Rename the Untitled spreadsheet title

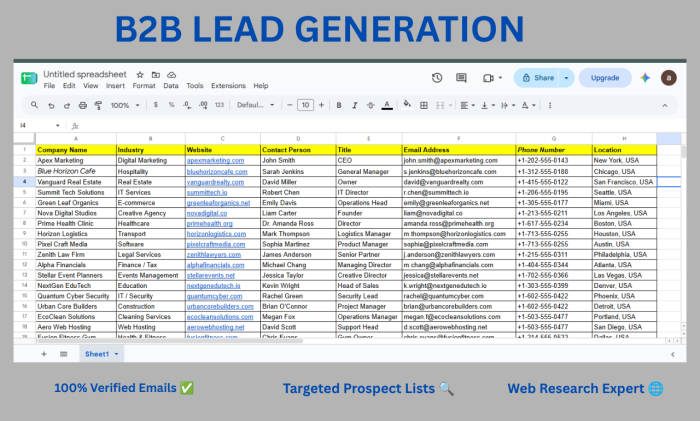point(85,74)
